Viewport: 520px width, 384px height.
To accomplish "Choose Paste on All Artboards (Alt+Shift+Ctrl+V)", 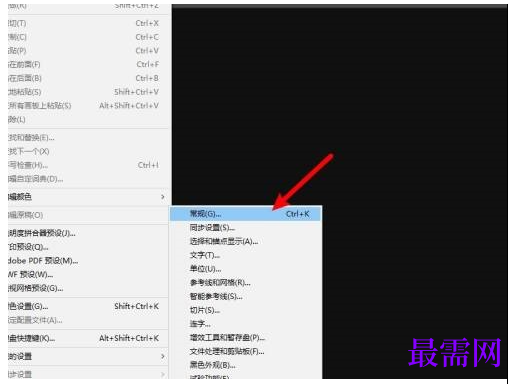I will (88, 106).
